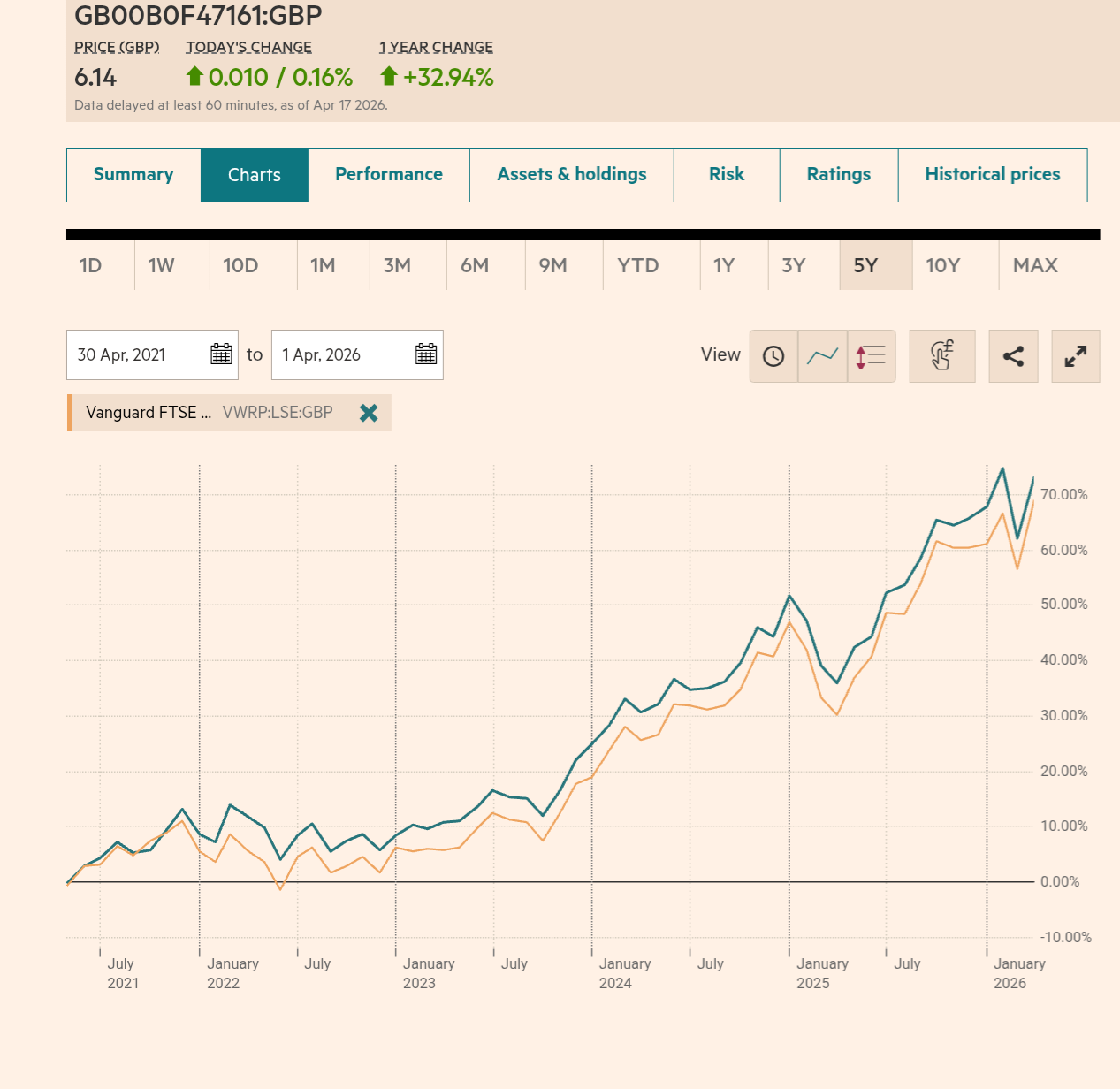Select the 3Y range
The image size is (1120, 1089).
[x=793, y=265]
